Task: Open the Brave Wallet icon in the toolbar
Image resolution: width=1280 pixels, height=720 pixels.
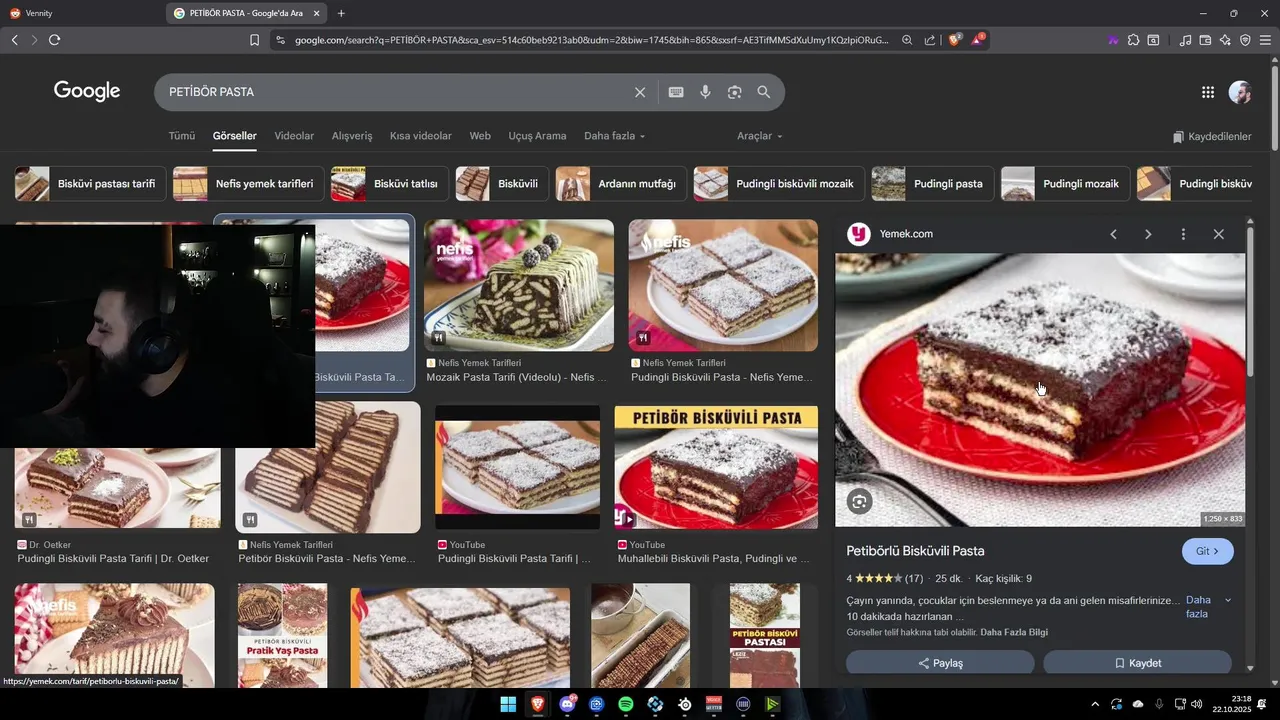Action: pyautogui.click(x=1205, y=40)
